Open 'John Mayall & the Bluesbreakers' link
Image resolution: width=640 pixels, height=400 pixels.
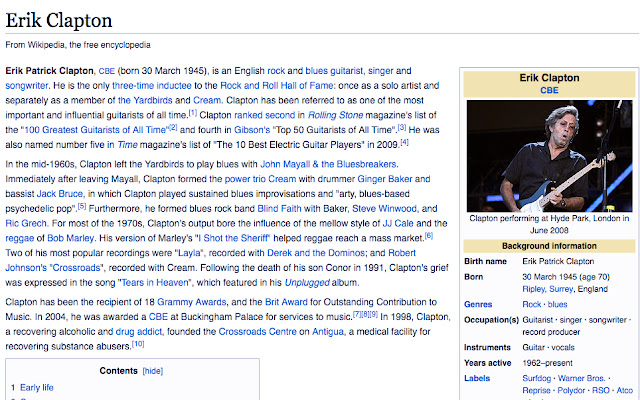click(328, 164)
